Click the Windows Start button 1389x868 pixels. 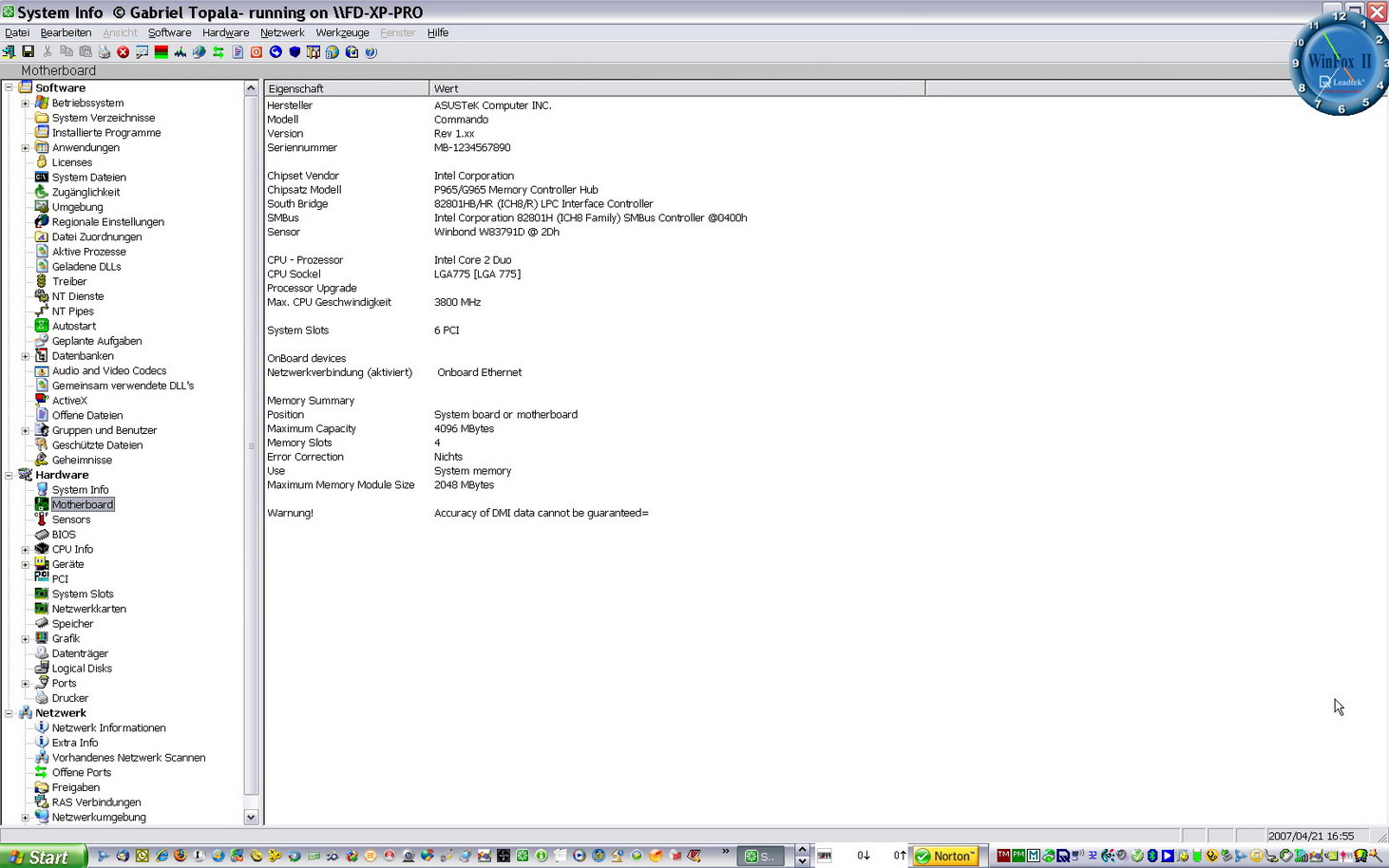point(44,857)
